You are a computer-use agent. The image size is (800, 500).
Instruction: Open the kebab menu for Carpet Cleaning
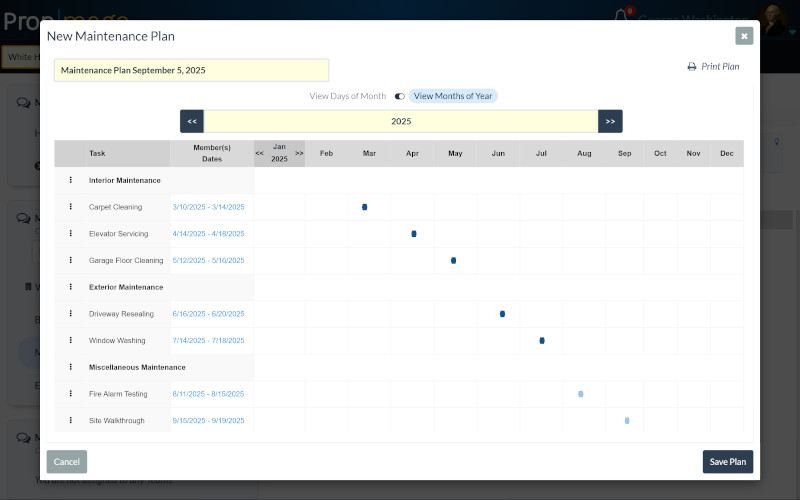tap(71, 207)
